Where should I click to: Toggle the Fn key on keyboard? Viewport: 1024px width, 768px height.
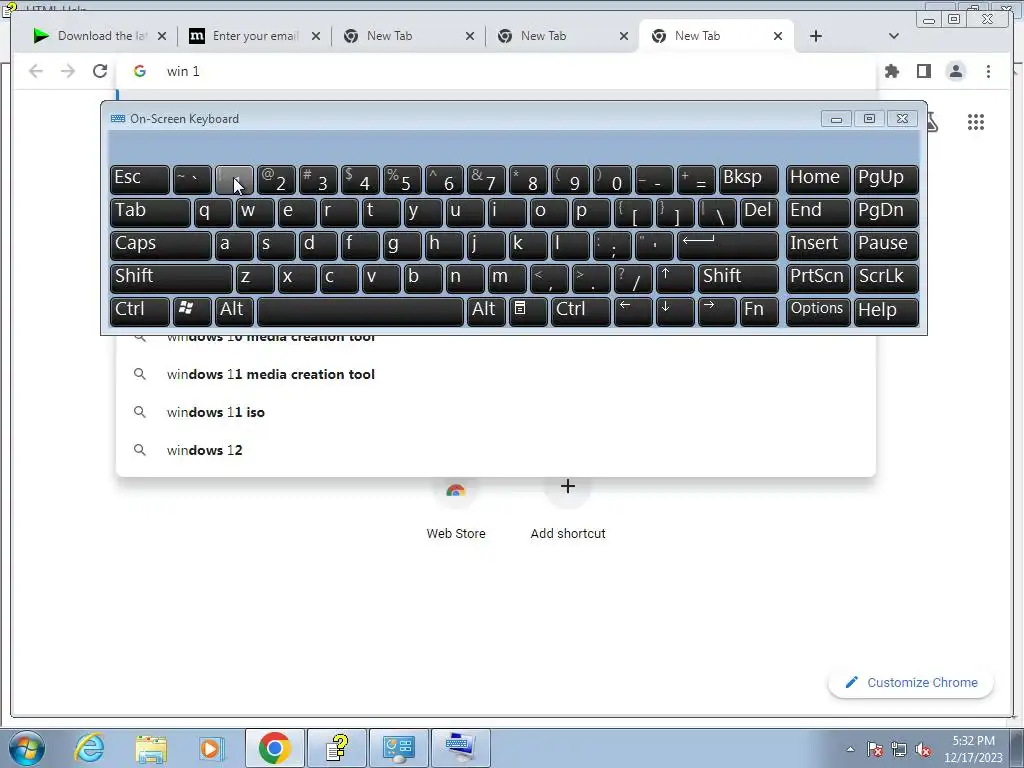[759, 311]
